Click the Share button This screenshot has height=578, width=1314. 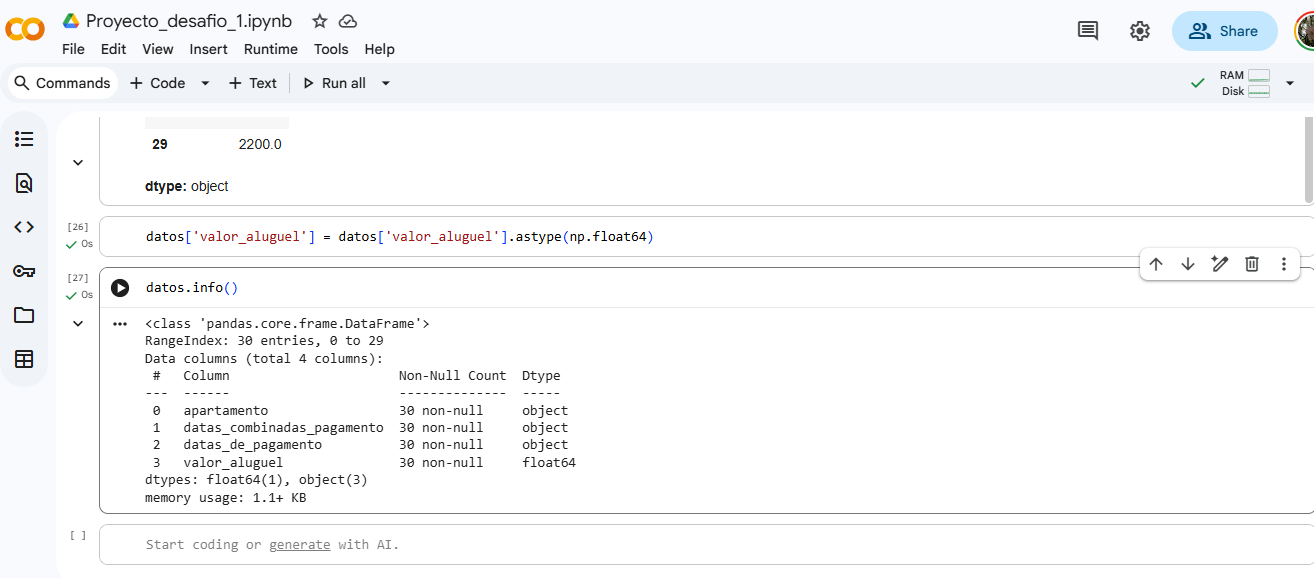click(x=1224, y=31)
